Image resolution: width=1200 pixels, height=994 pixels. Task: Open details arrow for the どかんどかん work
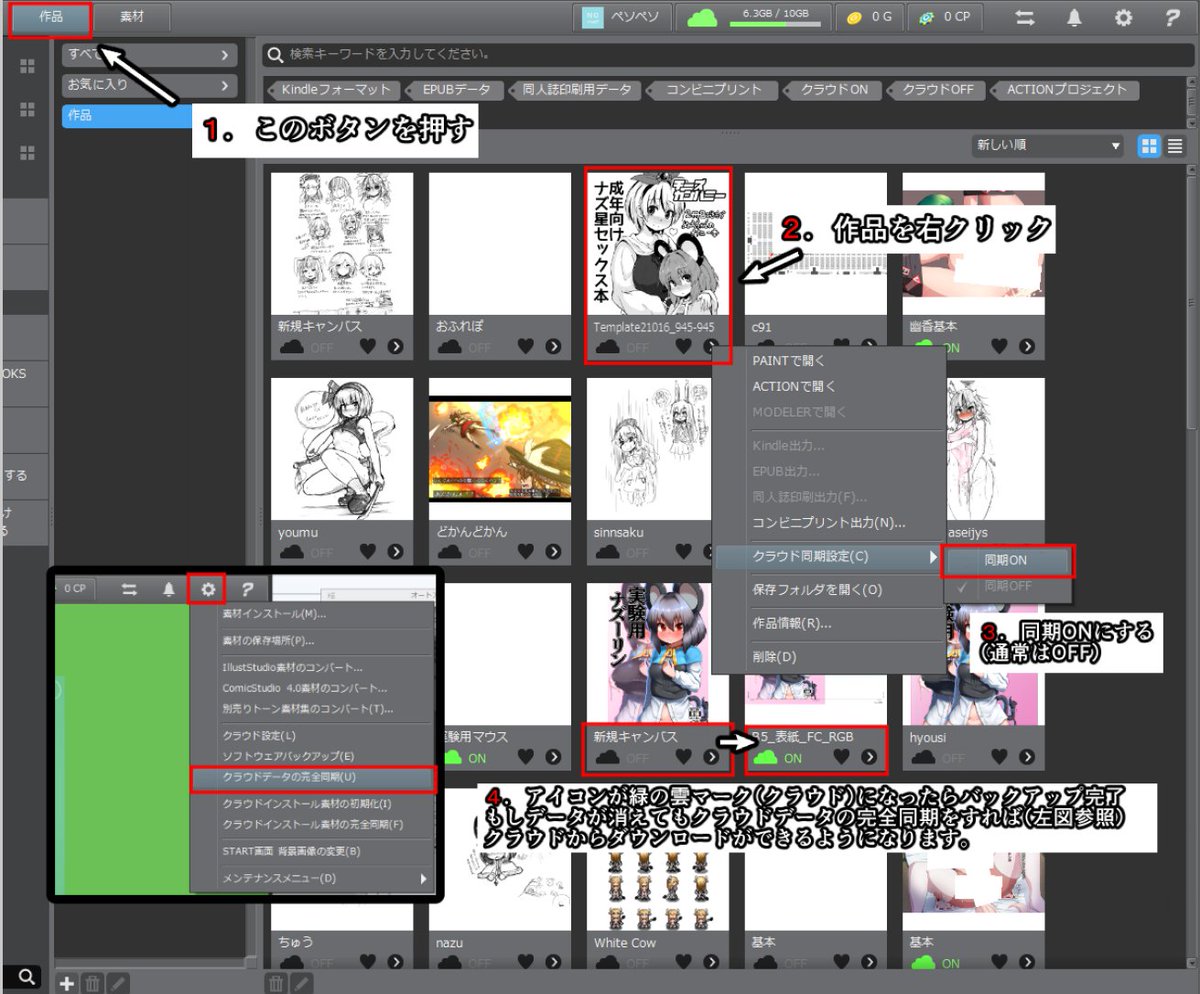(x=553, y=552)
